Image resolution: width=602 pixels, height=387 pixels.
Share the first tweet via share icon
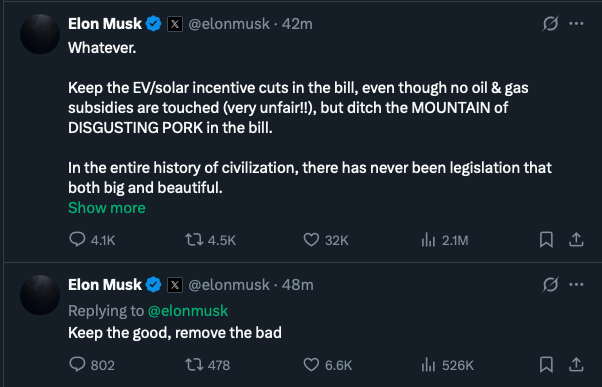point(576,240)
